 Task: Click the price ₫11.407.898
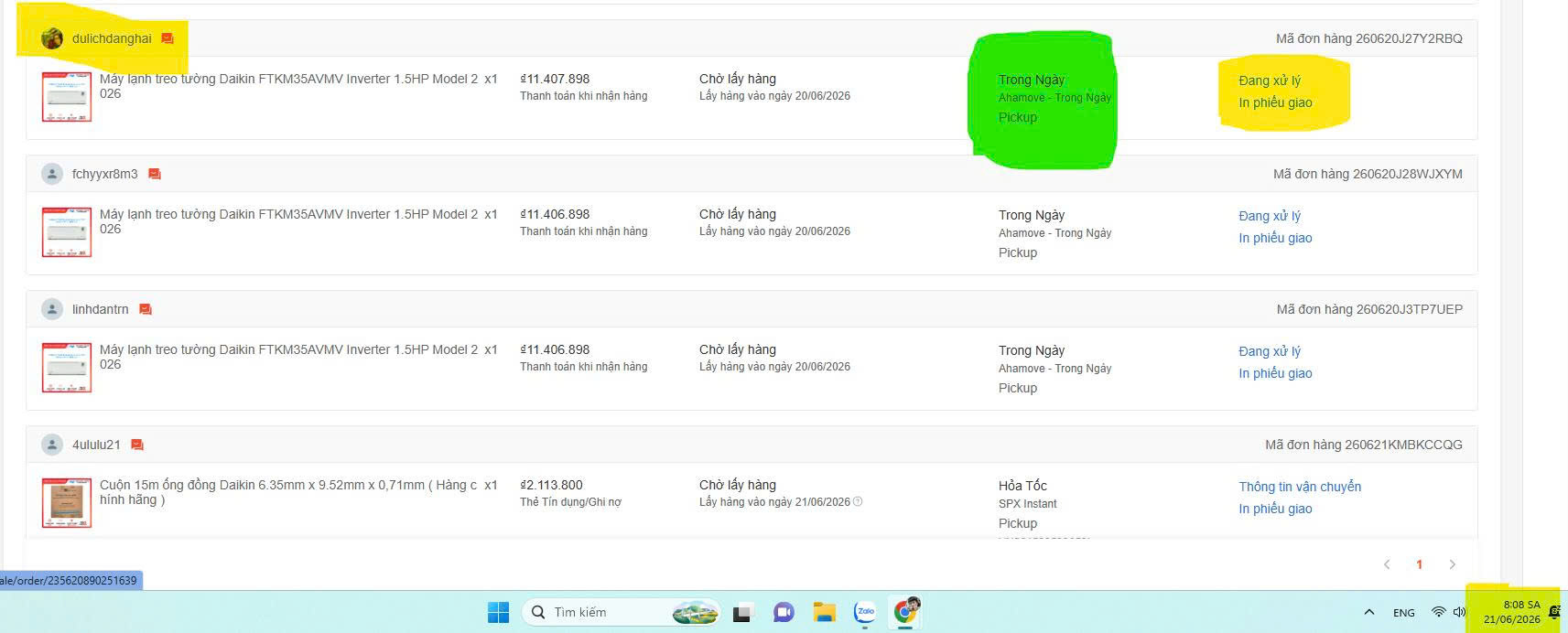click(x=555, y=79)
